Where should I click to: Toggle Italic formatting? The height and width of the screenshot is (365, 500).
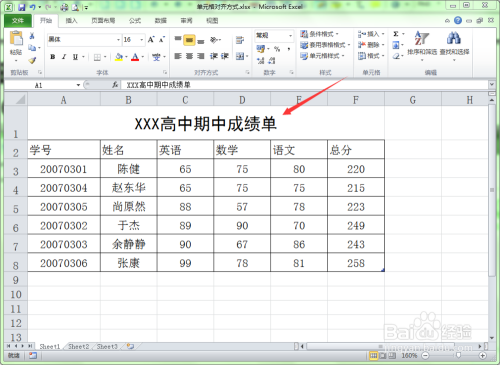pyautogui.click(x=64, y=57)
